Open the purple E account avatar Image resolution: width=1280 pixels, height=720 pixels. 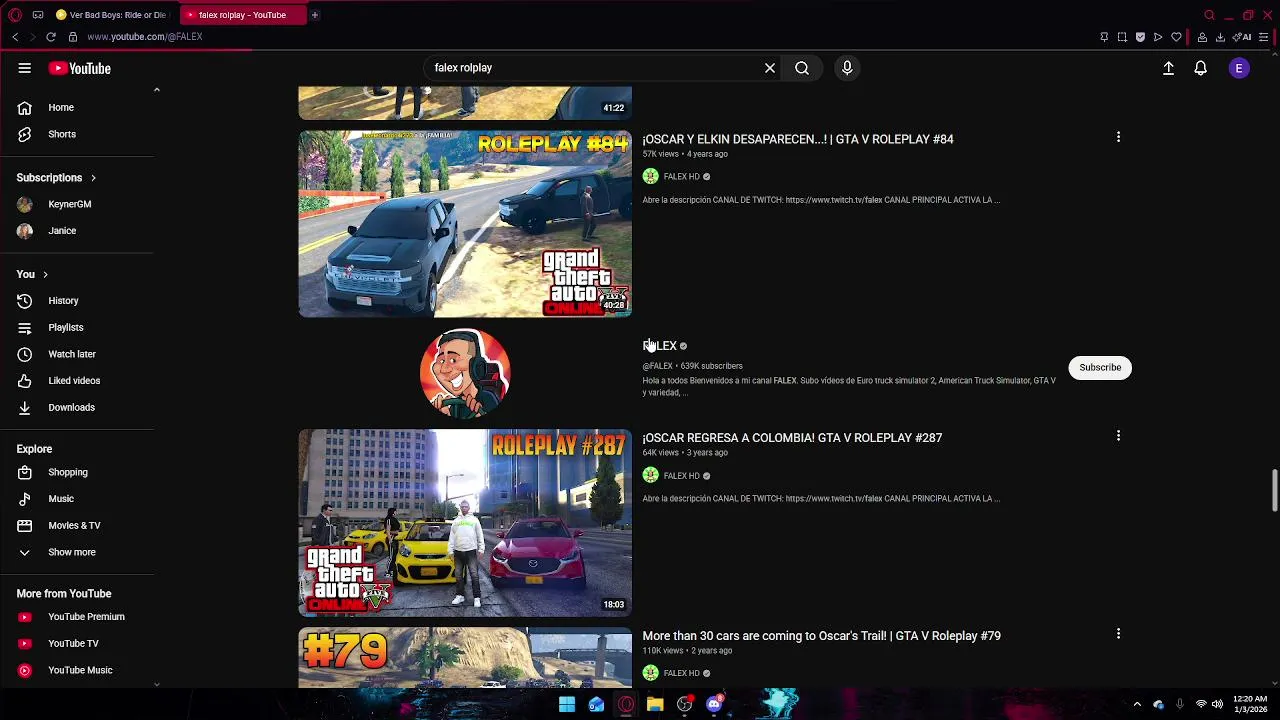pos(1239,68)
